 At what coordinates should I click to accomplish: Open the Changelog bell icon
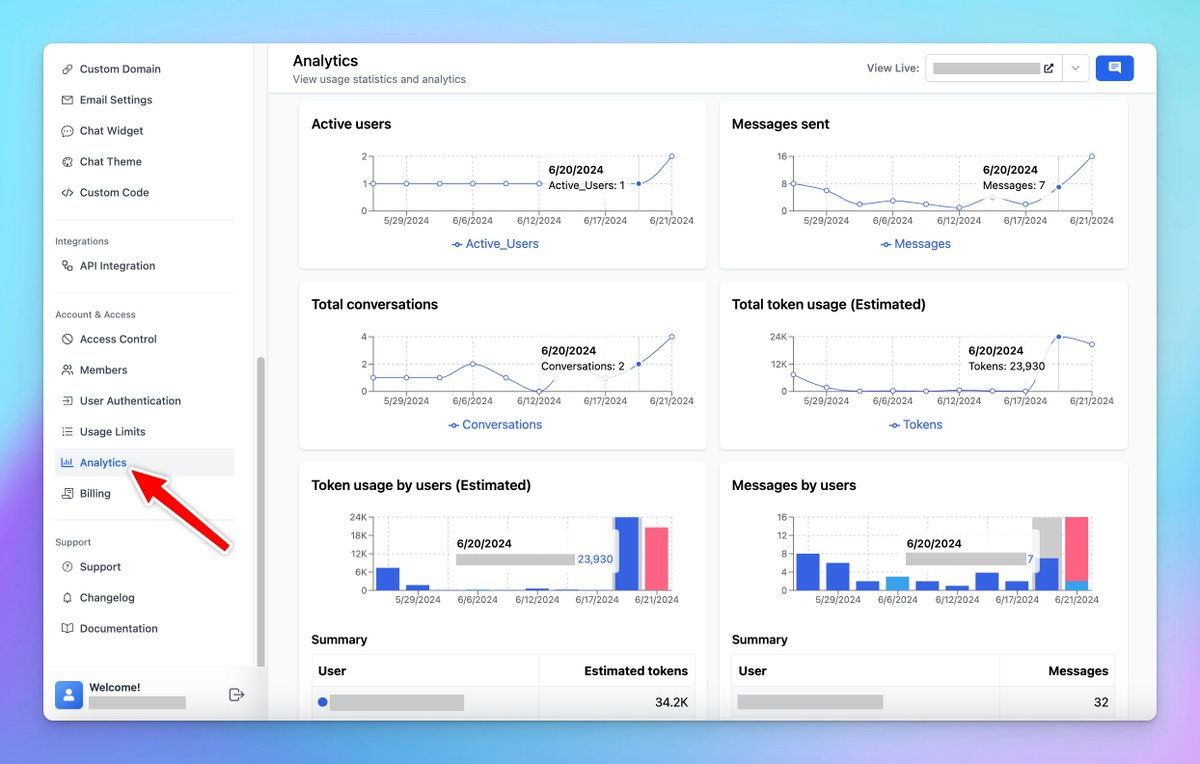(x=67, y=598)
